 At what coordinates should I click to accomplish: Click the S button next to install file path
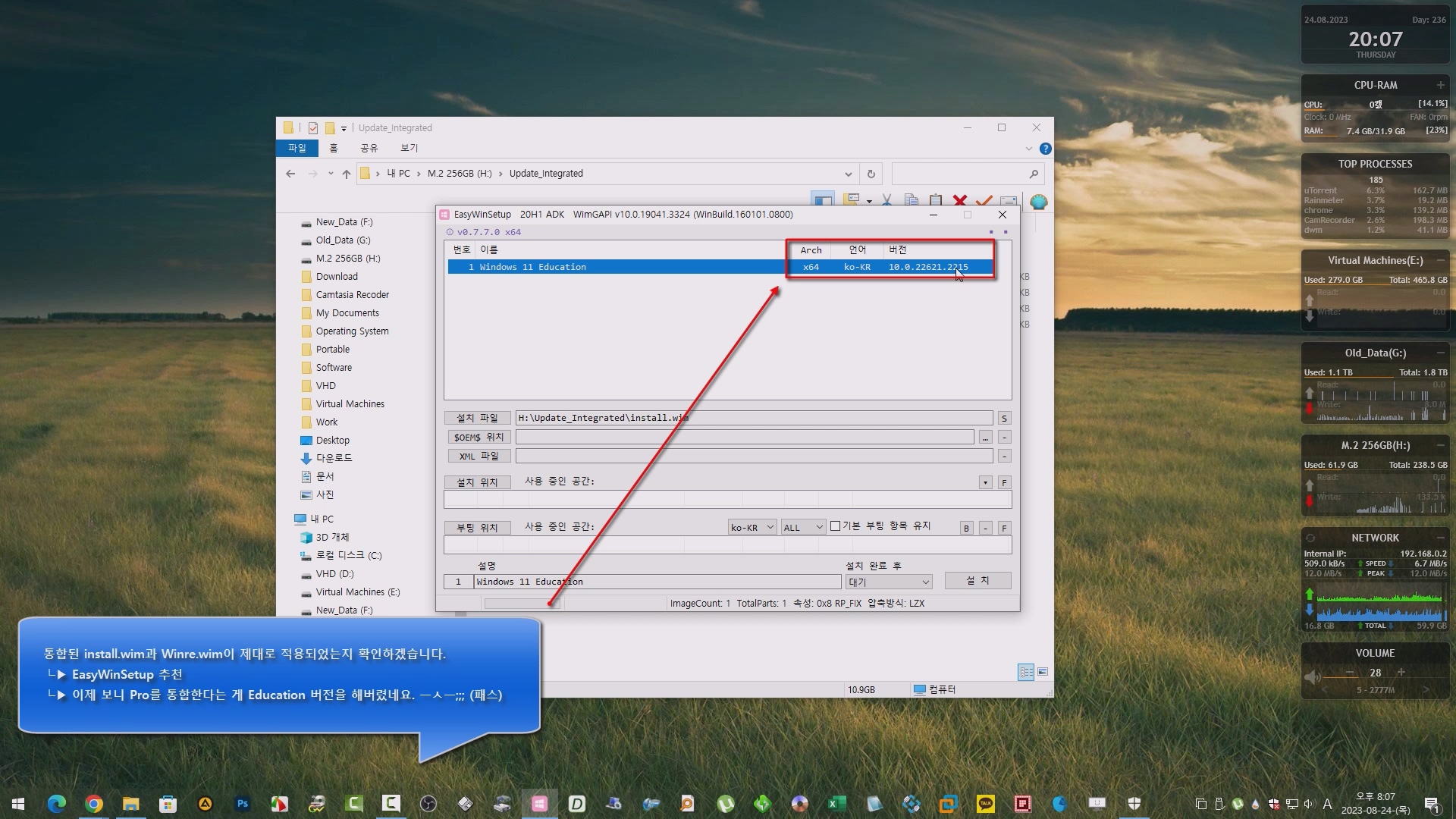click(1004, 419)
